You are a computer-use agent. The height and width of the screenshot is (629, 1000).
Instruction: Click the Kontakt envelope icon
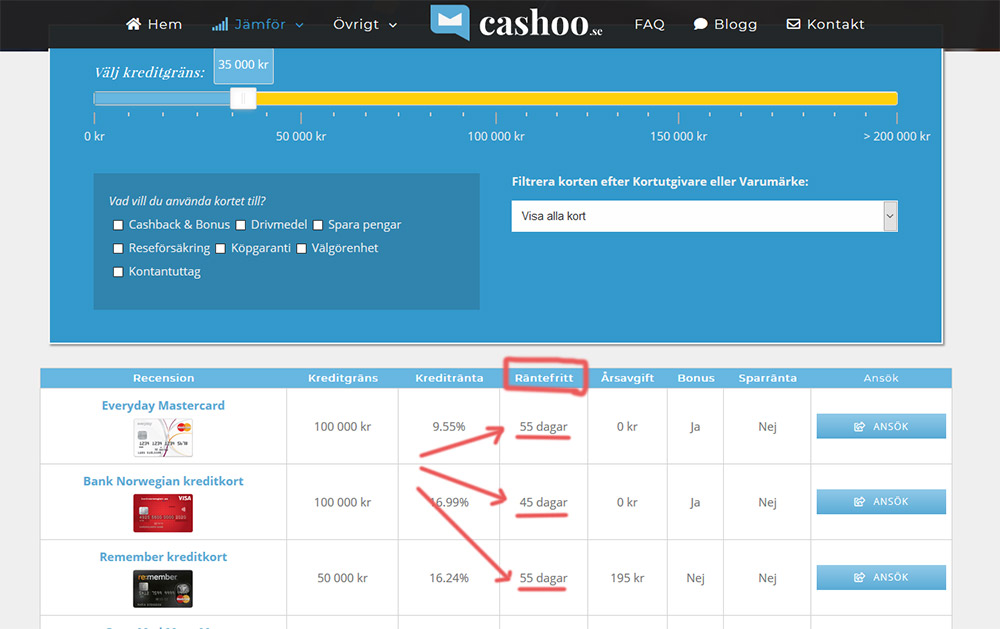pos(793,24)
